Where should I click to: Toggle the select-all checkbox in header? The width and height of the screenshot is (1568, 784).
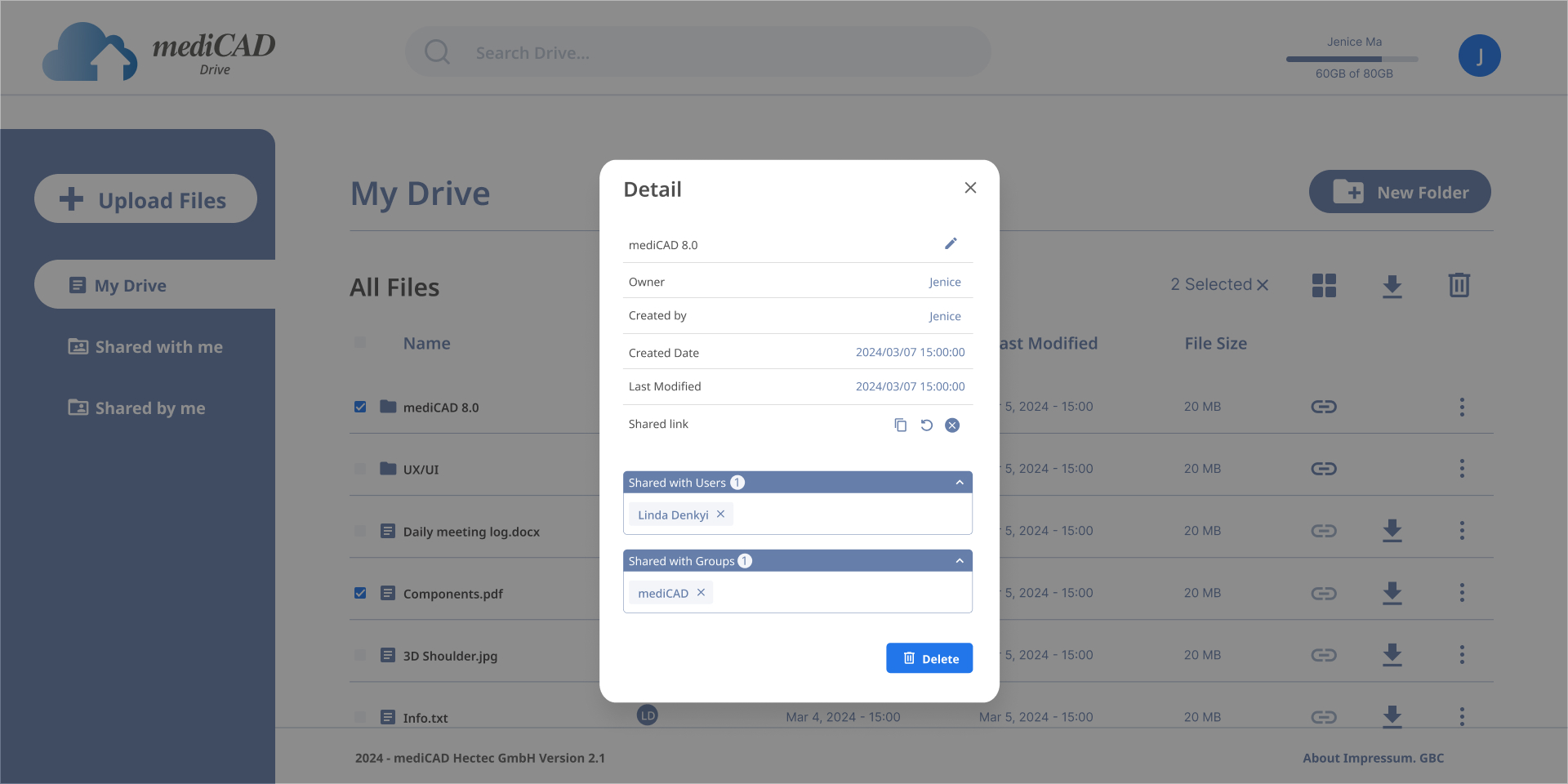[x=360, y=342]
